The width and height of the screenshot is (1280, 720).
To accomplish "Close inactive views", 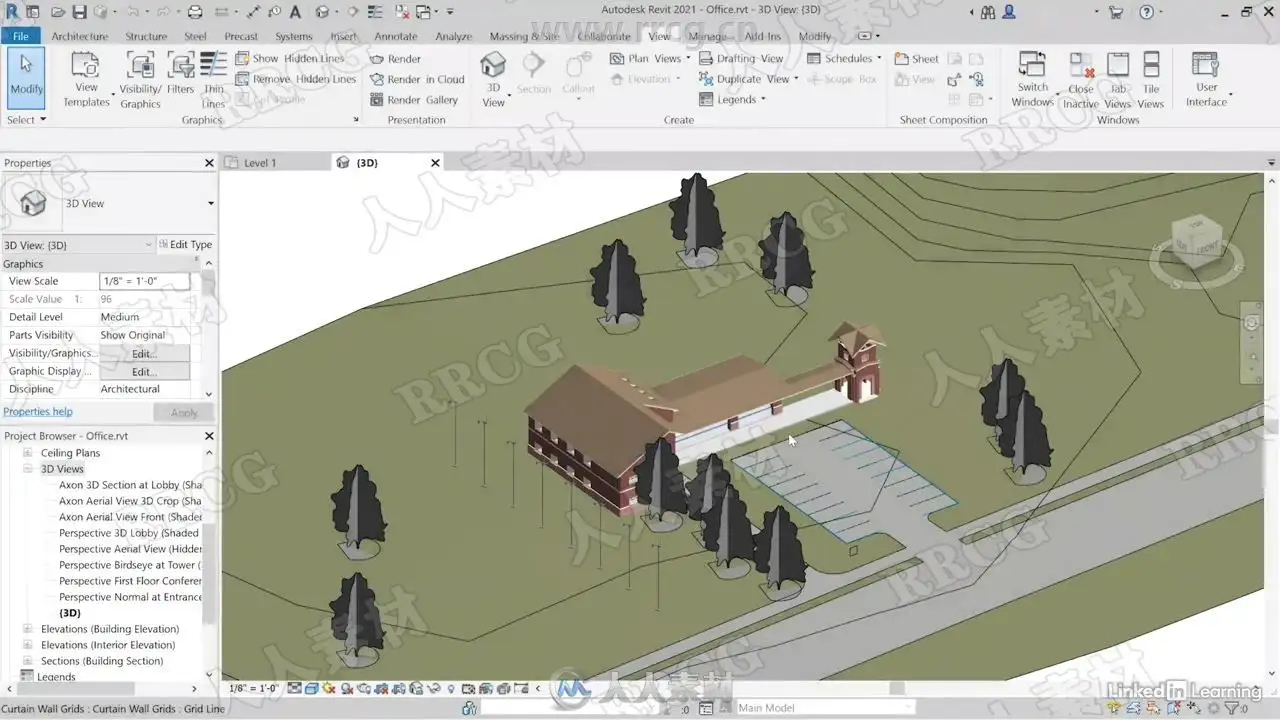I will click(x=1081, y=80).
